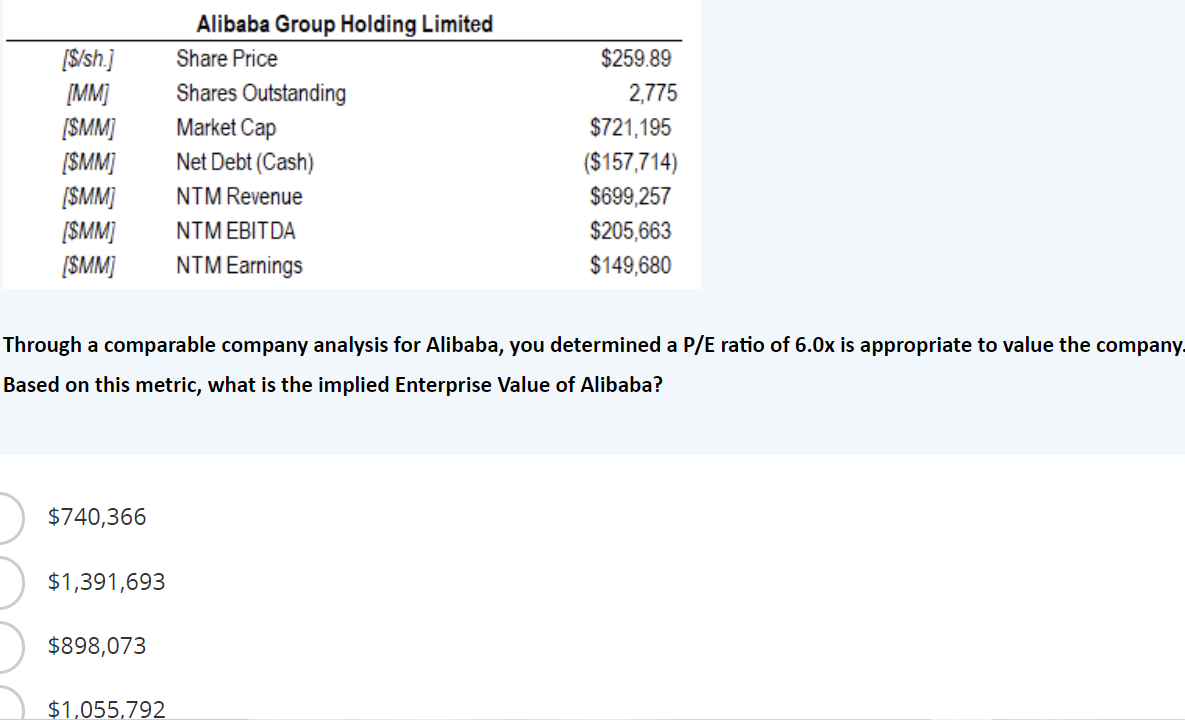Click the NTM Earnings value $149,680
The width and height of the screenshot is (1185, 720).
(x=630, y=265)
